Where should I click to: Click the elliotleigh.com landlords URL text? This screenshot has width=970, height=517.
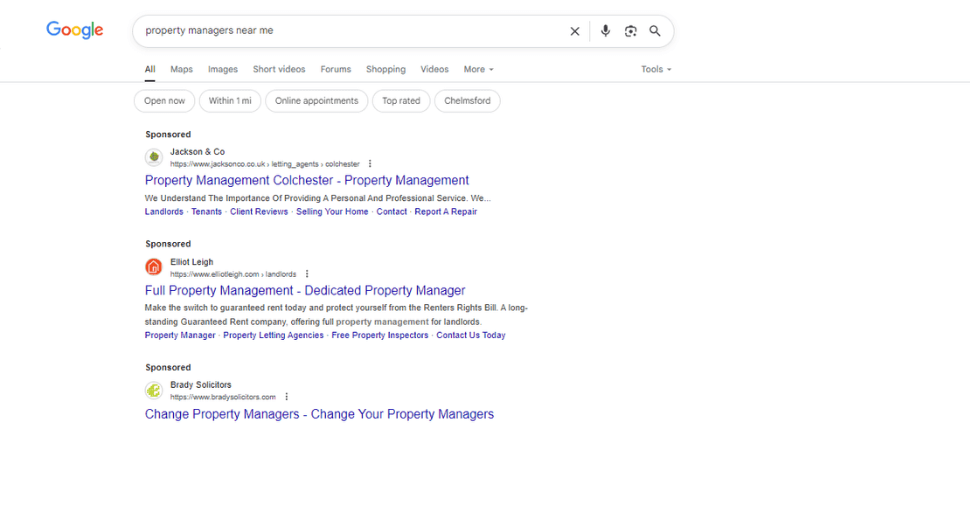[233, 274]
